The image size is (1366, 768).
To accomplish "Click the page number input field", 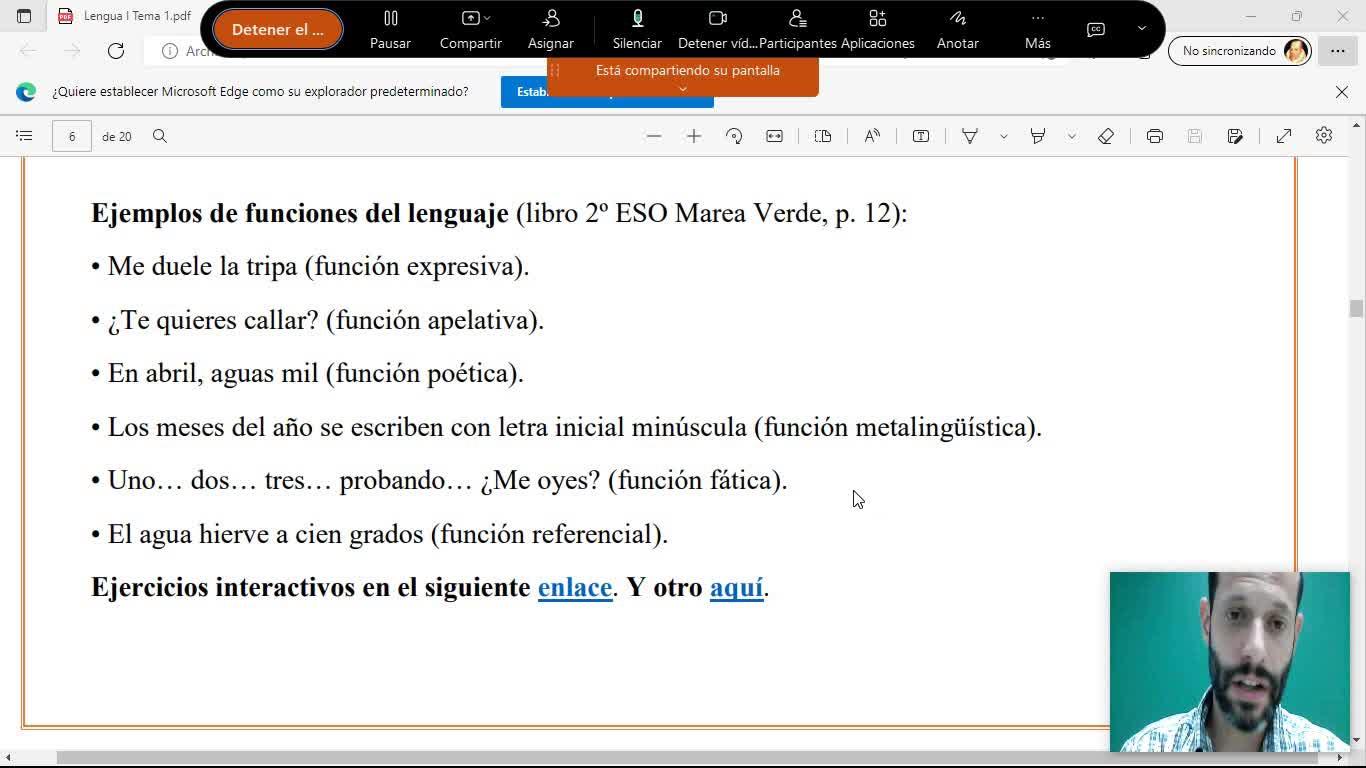I will [x=72, y=136].
